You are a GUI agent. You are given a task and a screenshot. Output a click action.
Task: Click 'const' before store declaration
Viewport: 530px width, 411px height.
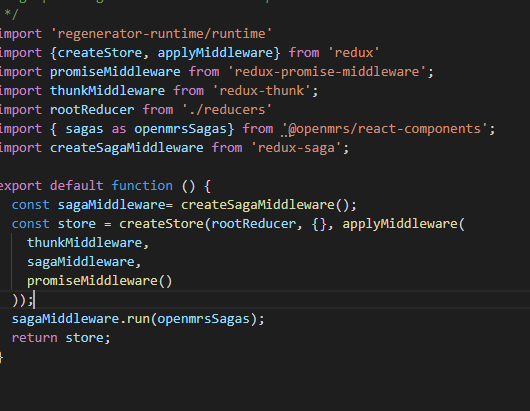[x=30, y=224]
